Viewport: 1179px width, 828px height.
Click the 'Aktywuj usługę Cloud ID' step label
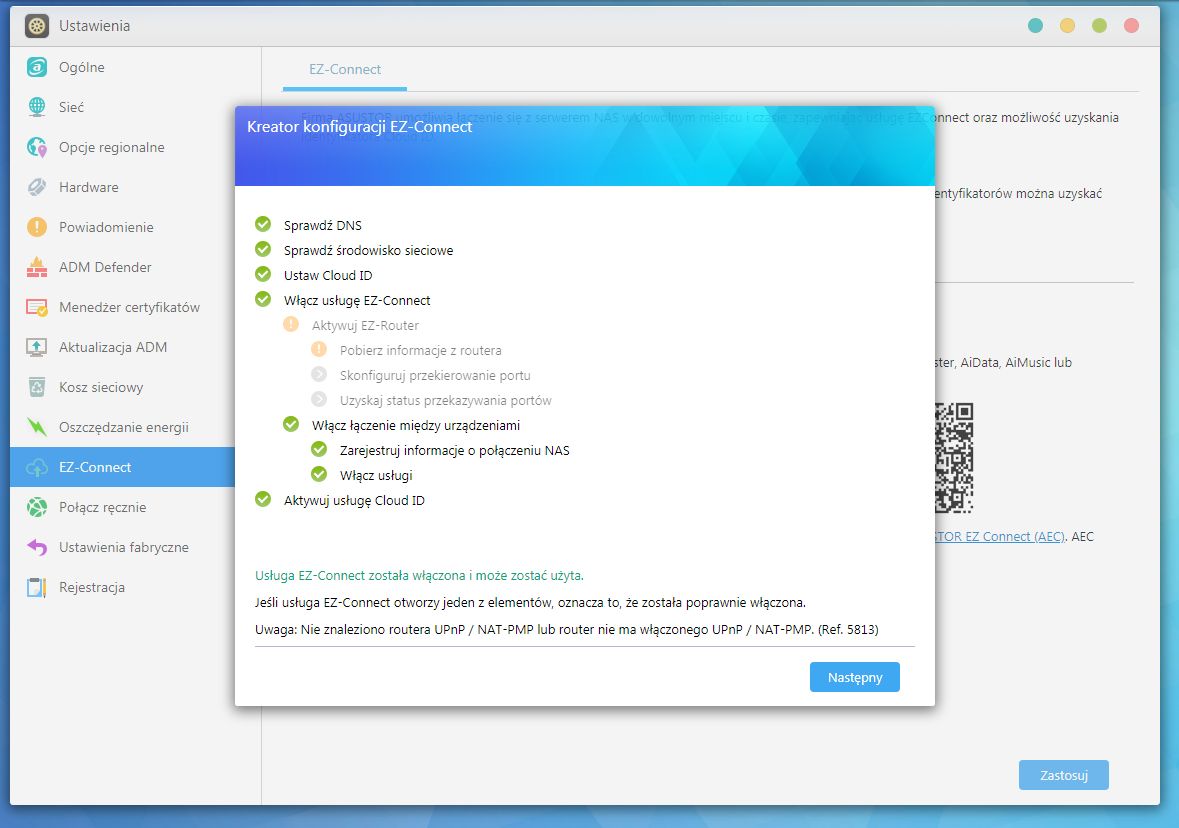coord(354,500)
